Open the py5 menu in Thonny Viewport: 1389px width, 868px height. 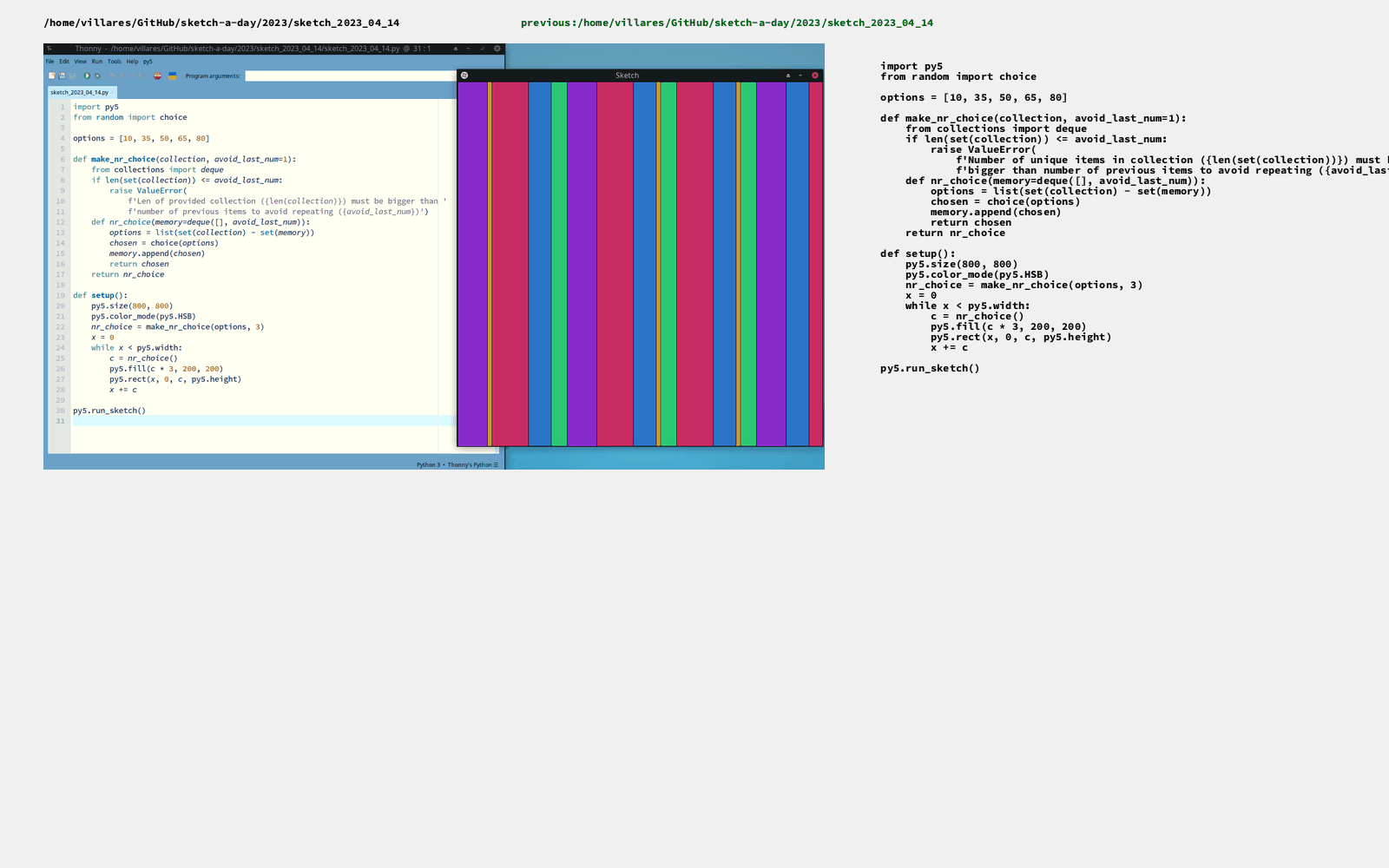(148, 62)
